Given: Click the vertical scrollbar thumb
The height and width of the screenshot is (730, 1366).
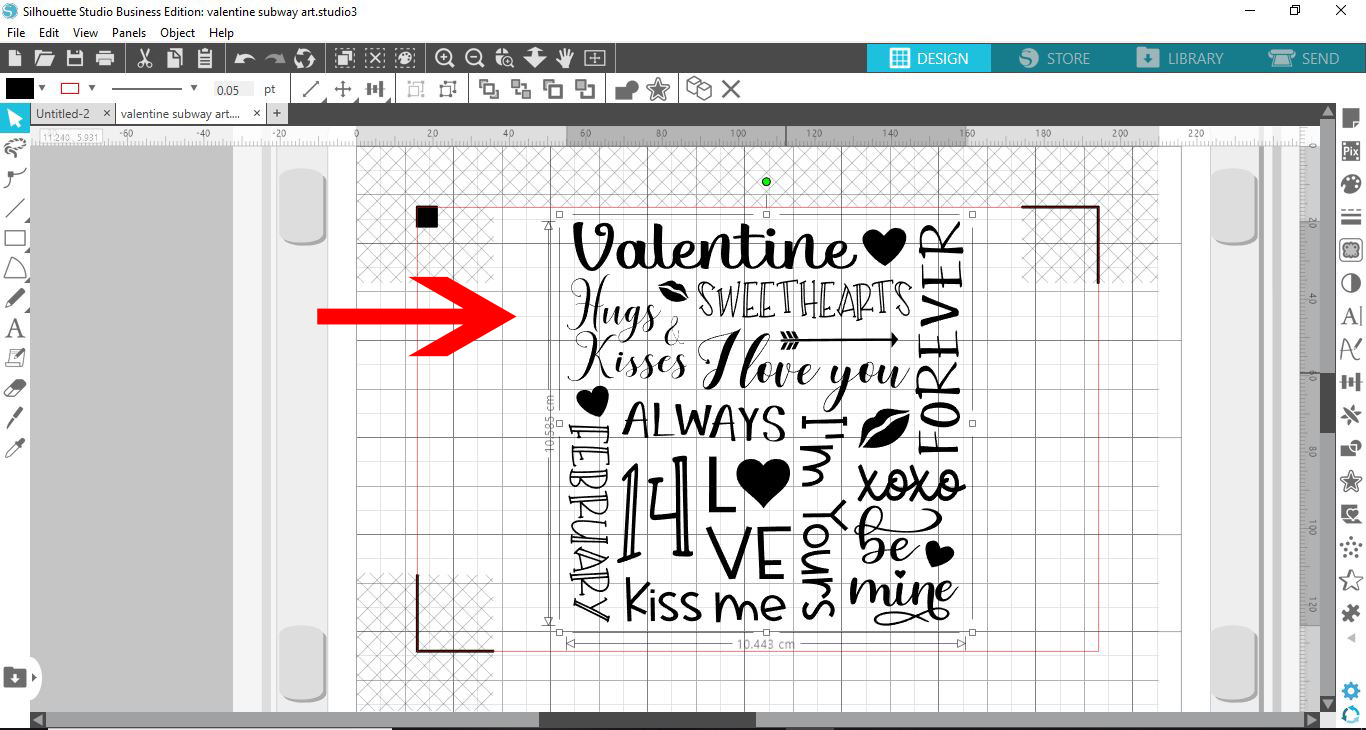Looking at the screenshot, I should click(1328, 402).
